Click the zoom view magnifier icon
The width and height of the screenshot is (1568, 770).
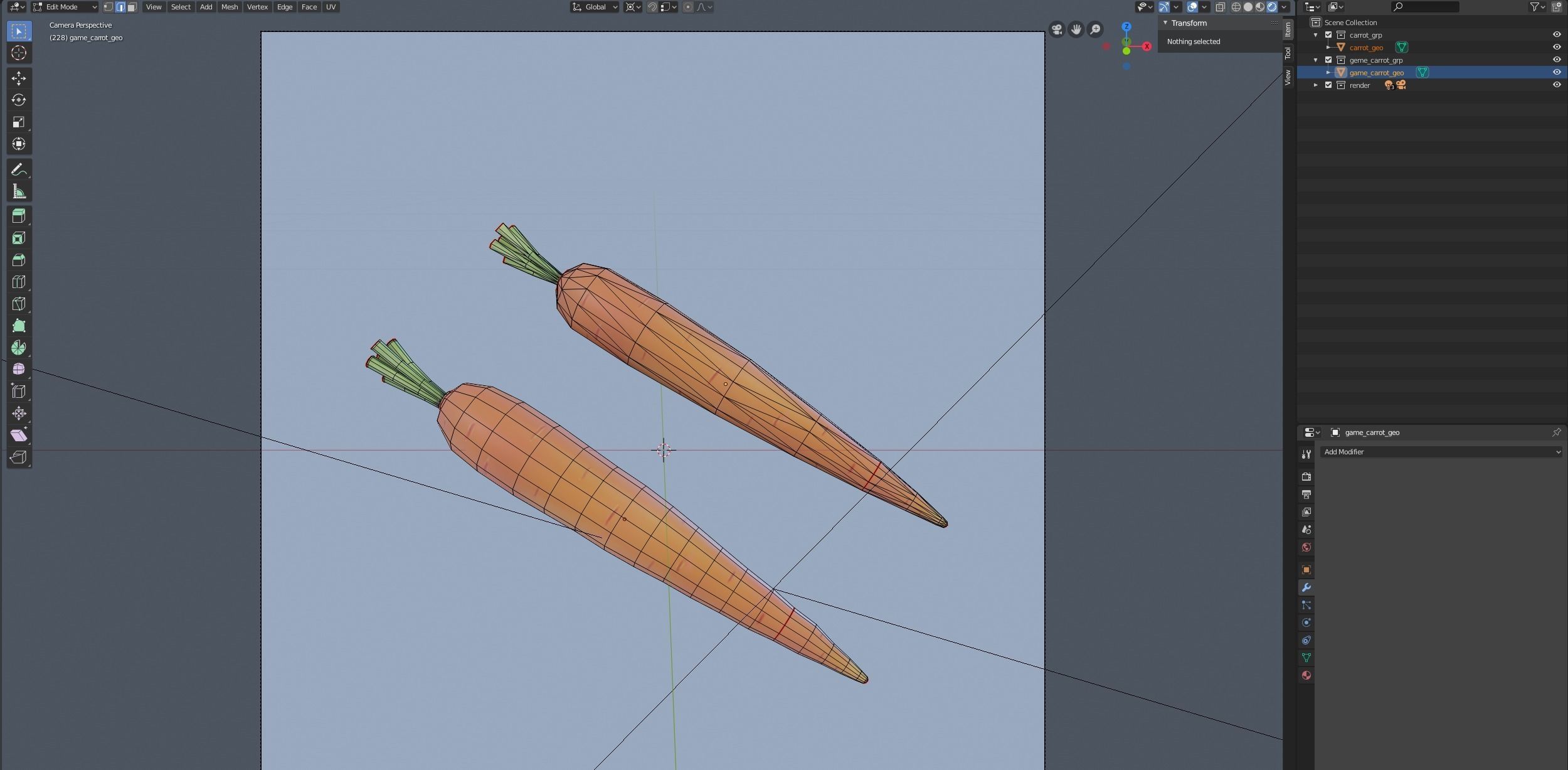click(1095, 29)
